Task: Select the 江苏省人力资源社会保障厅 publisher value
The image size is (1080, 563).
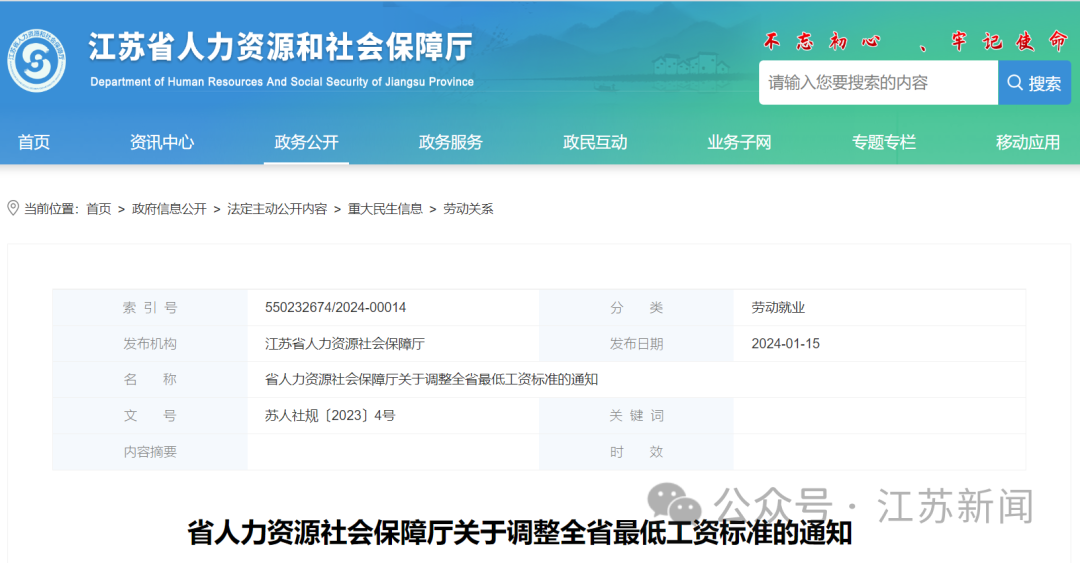Action: [x=344, y=344]
